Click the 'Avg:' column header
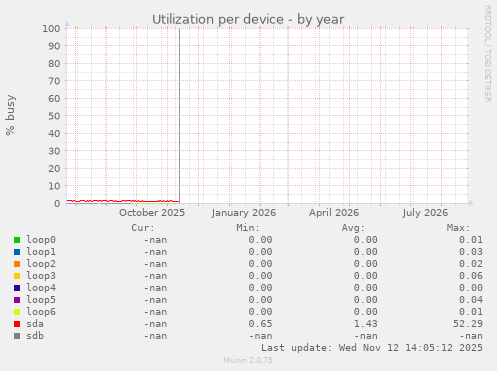This screenshot has height=371, width=497. point(353,228)
